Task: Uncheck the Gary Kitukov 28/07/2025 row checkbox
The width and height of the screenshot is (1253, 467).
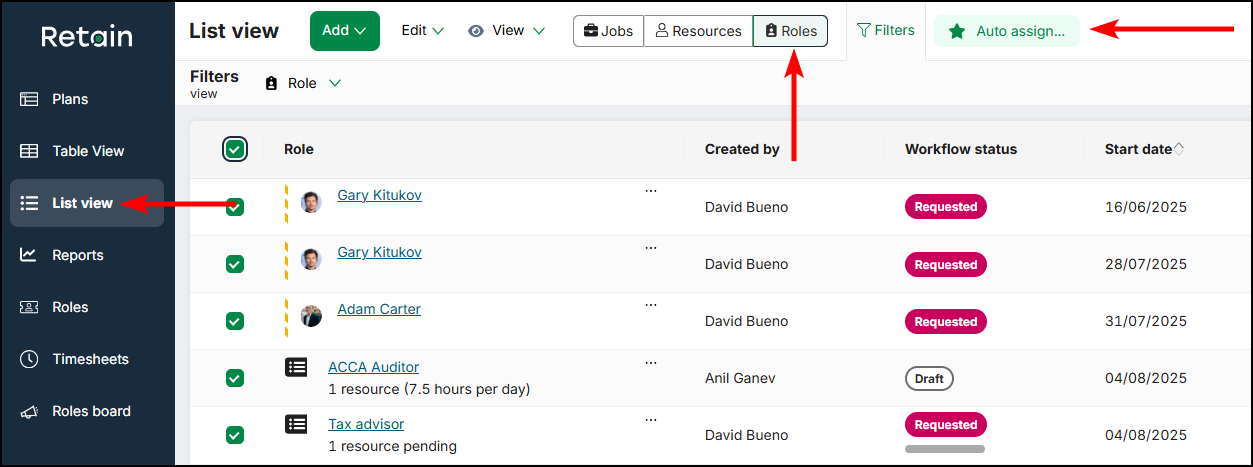Action: tap(234, 264)
